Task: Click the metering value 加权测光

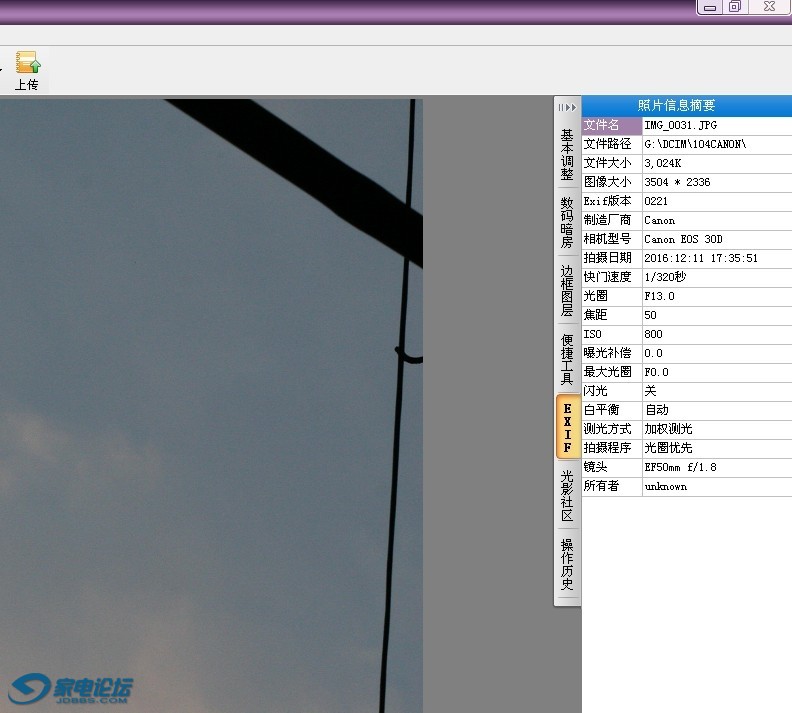Action: click(x=668, y=429)
